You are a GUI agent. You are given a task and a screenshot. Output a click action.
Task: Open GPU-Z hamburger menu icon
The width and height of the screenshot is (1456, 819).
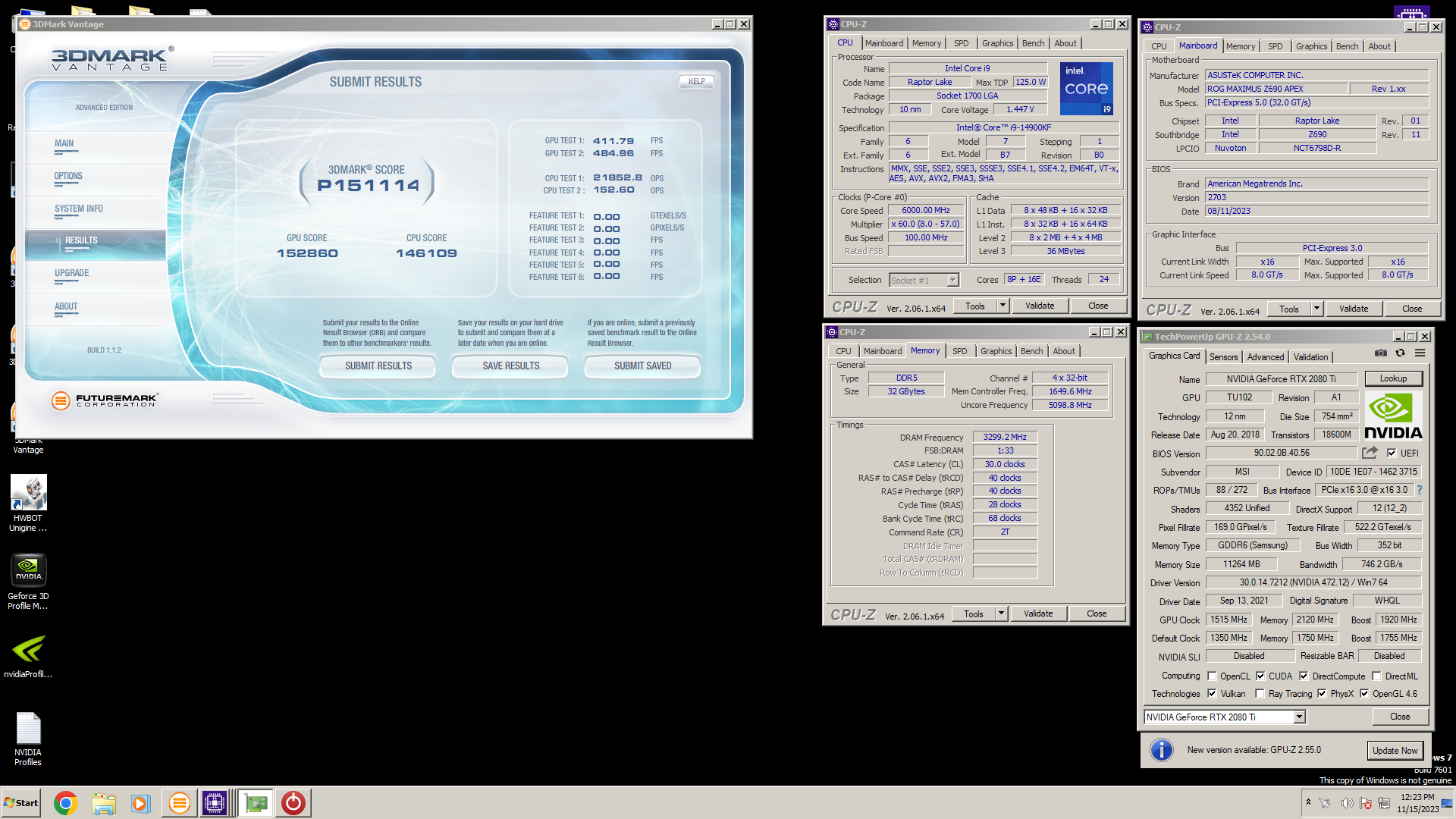coord(1420,353)
